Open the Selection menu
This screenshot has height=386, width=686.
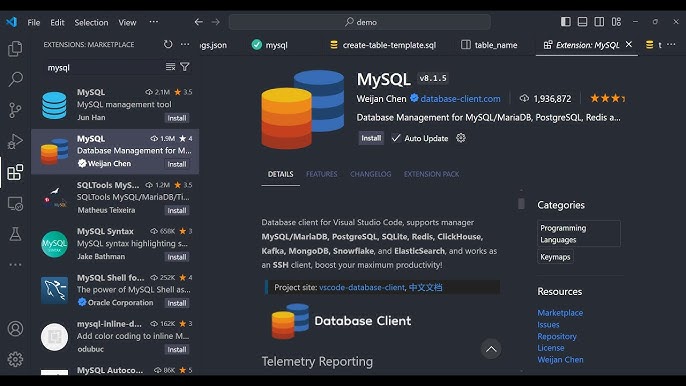click(91, 22)
